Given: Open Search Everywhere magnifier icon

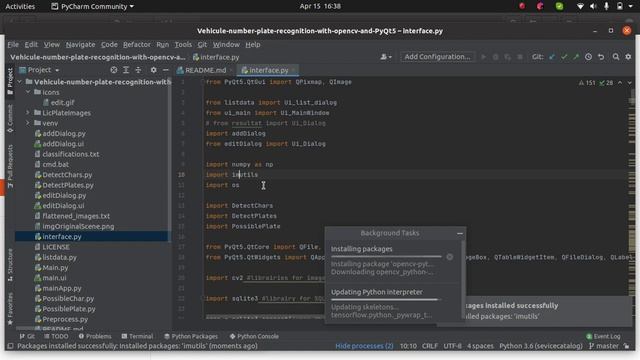Looking at the screenshot, I should coord(616,57).
